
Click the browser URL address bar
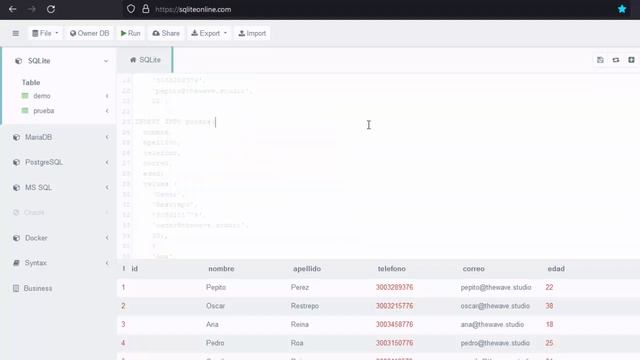(367, 9)
